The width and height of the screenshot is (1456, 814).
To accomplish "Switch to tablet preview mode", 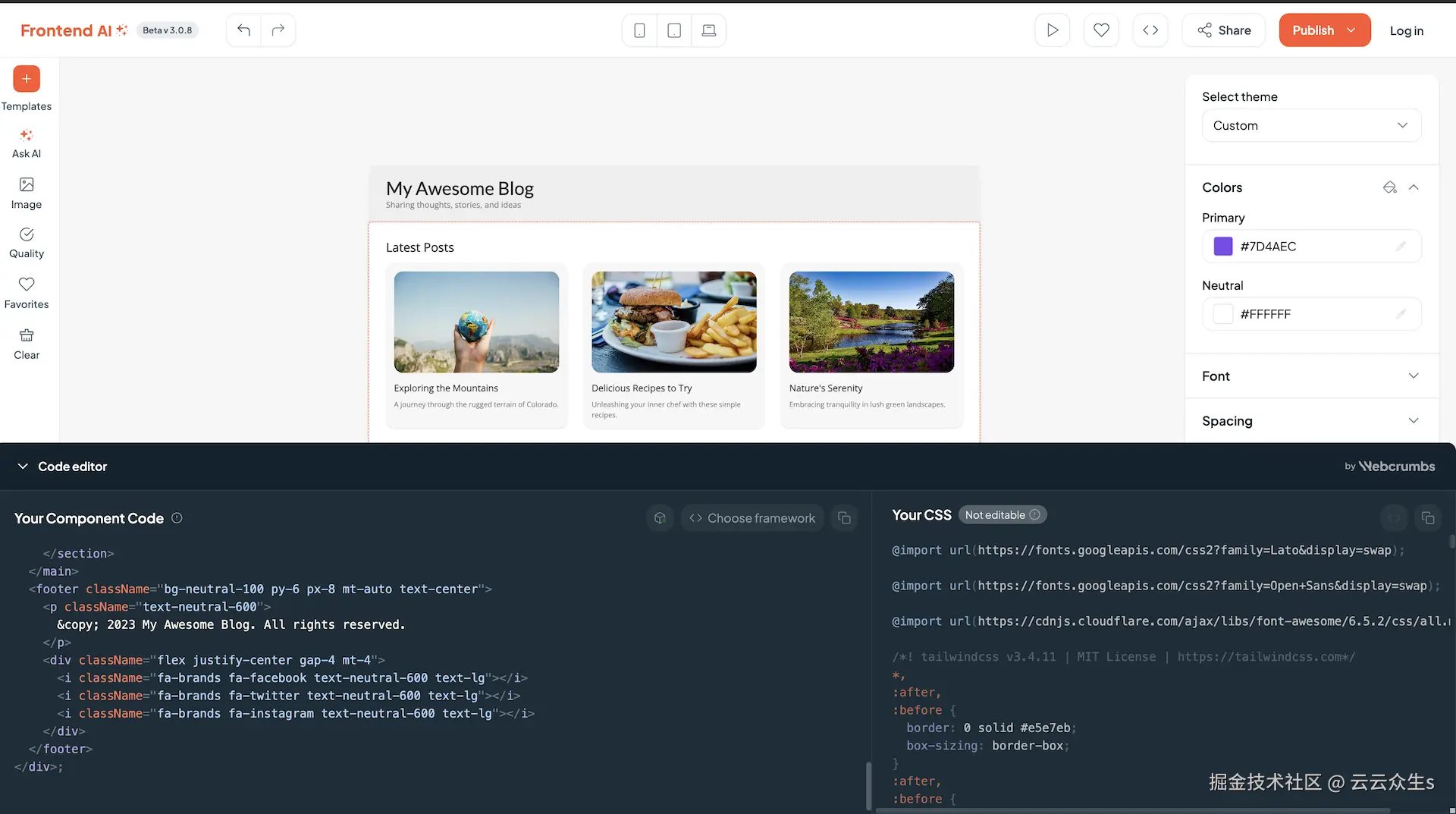I will 674,30.
